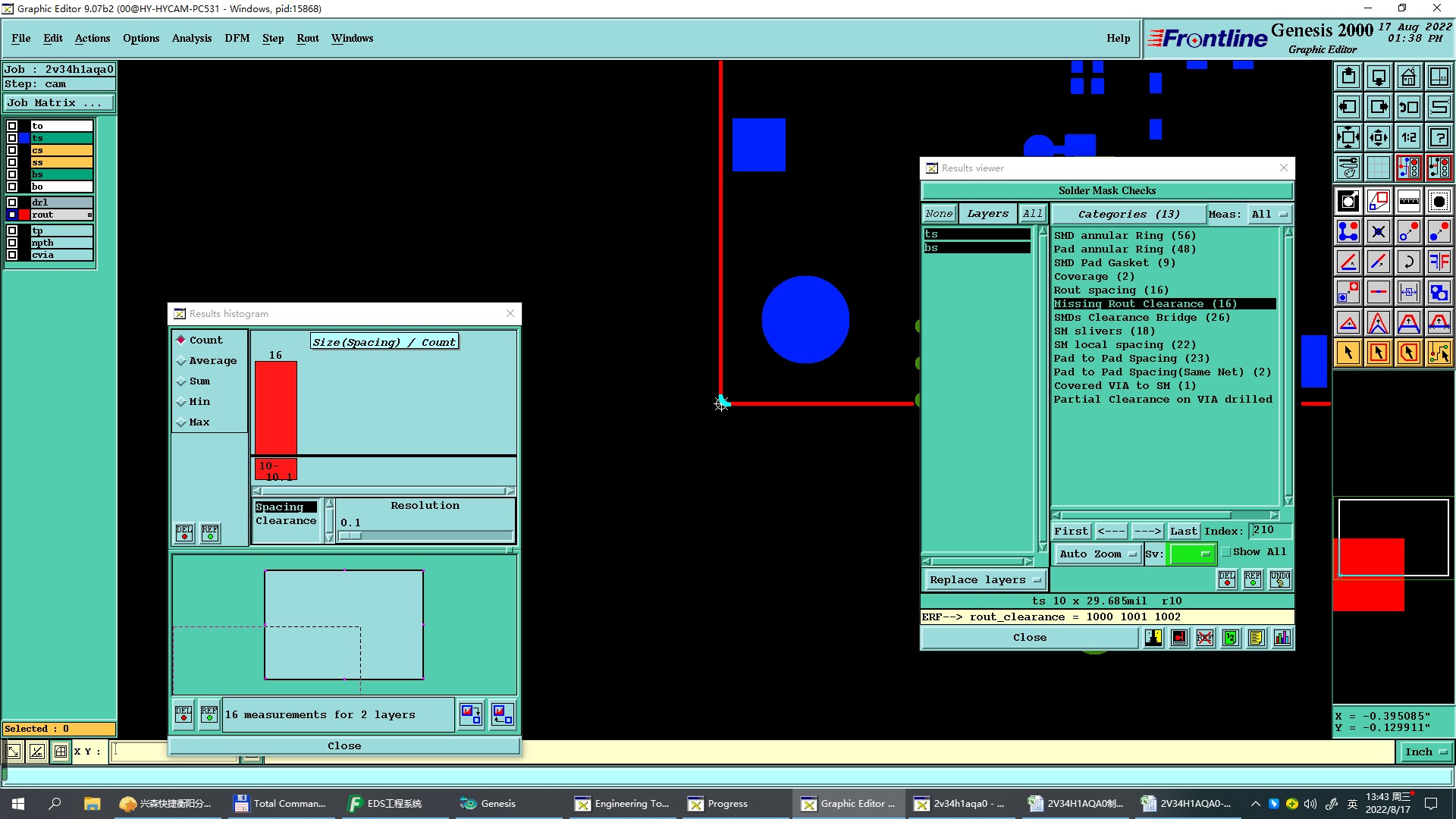The height and width of the screenshot is (819, 1456).
Task: Click the mirror feature icon
Action: [x=1439, y=262]
